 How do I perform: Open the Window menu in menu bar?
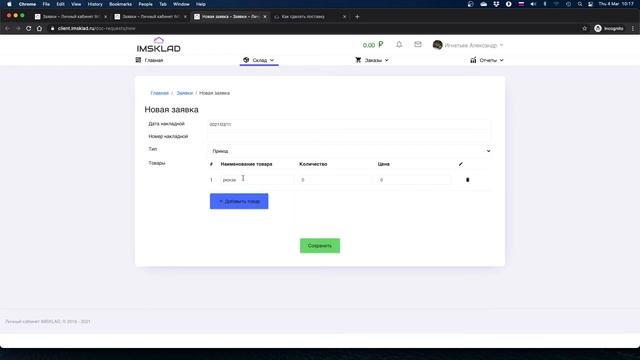(x=181, y=4)
